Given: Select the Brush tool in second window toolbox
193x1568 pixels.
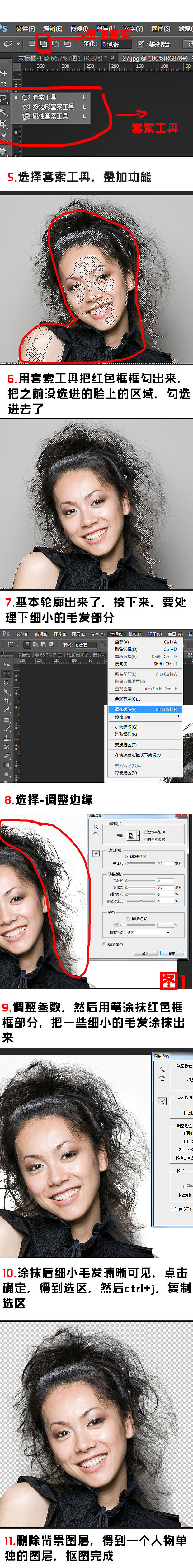Looking at the screenshot, I should click(x=7, y=729).
